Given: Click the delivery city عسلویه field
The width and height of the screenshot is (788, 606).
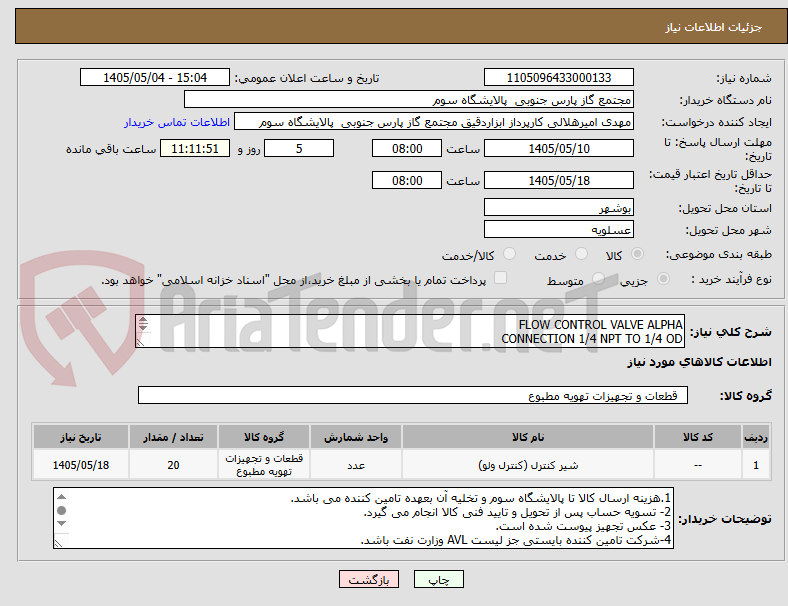Looking at the screenshot, I should point(559,230).
